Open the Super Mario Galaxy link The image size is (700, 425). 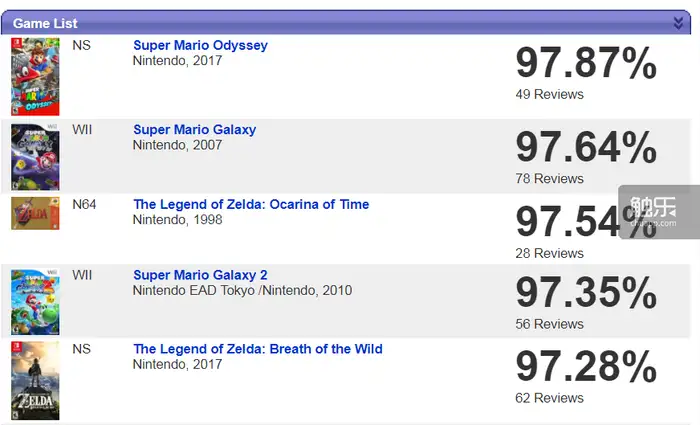[x=195, y=130]
